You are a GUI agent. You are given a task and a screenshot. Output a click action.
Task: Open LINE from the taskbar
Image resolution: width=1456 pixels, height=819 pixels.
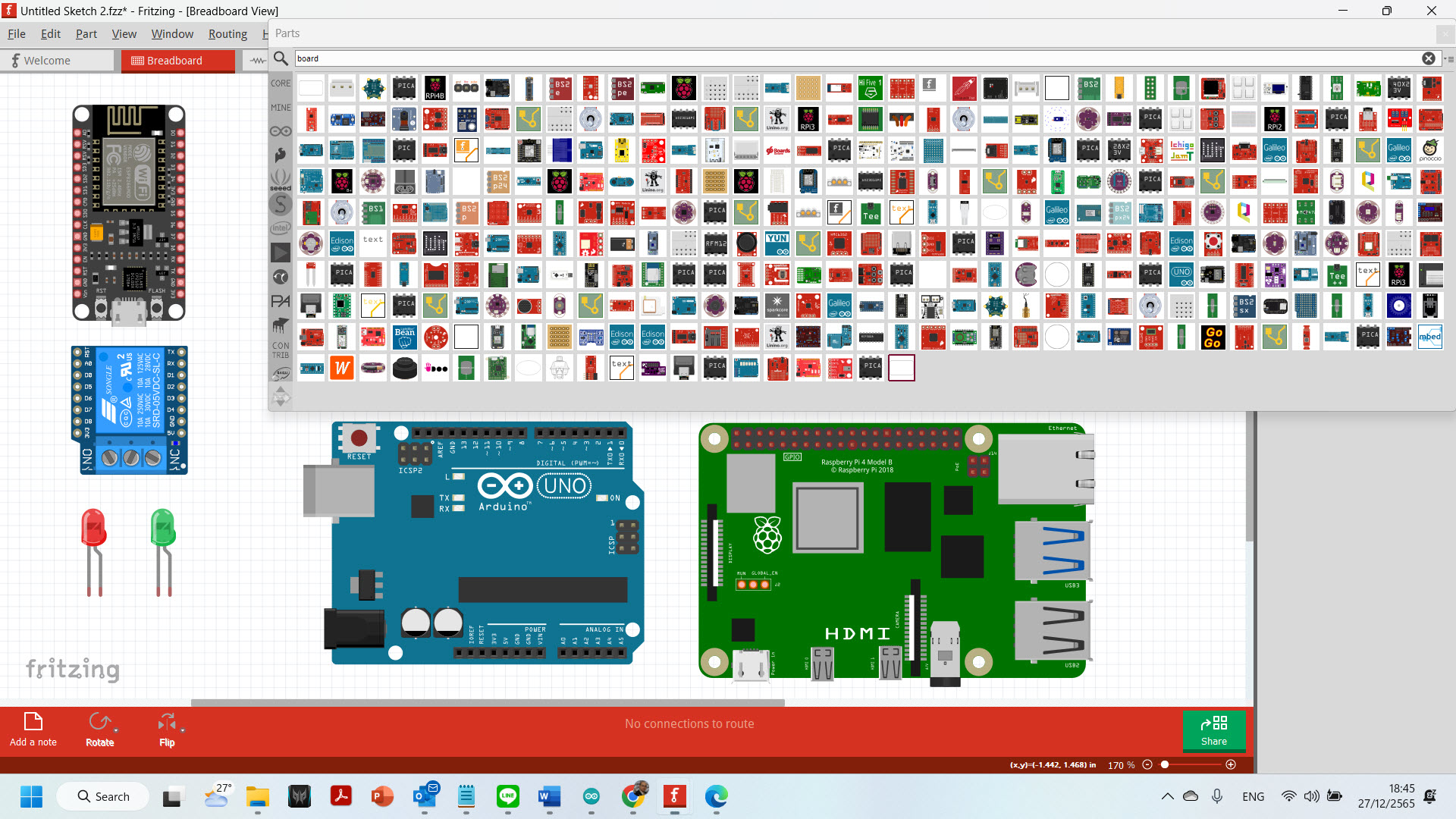pyautogui.click(x=507, y=796)
